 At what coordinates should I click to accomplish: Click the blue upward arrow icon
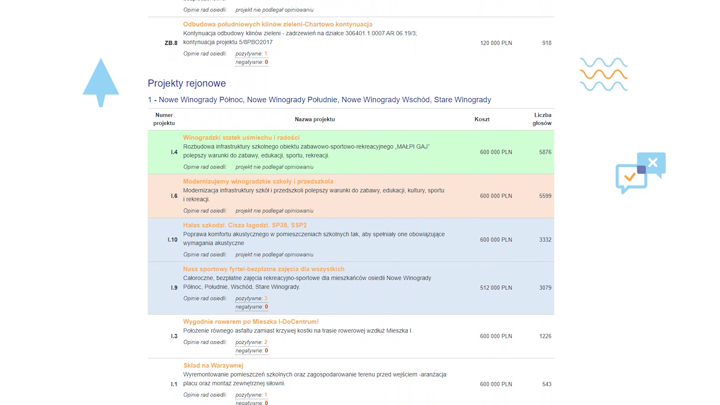tap(101, 81)
